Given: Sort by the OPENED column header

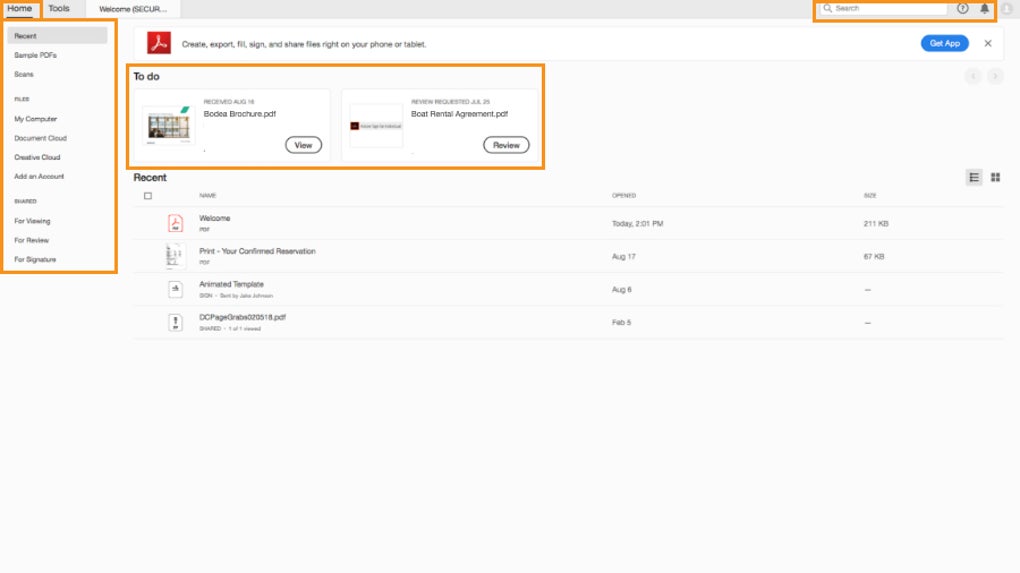Looking at the screenshot, I should pos(624,195).
